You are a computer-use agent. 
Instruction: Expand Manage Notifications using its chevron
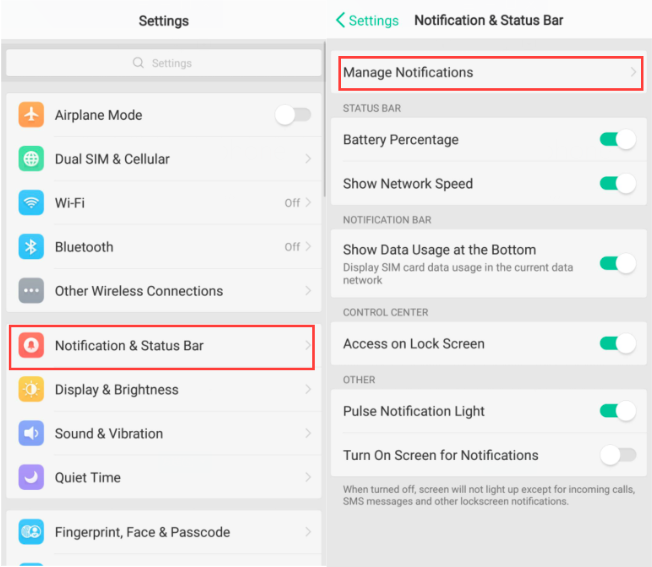pyautogui.click(x=633, y=72)
